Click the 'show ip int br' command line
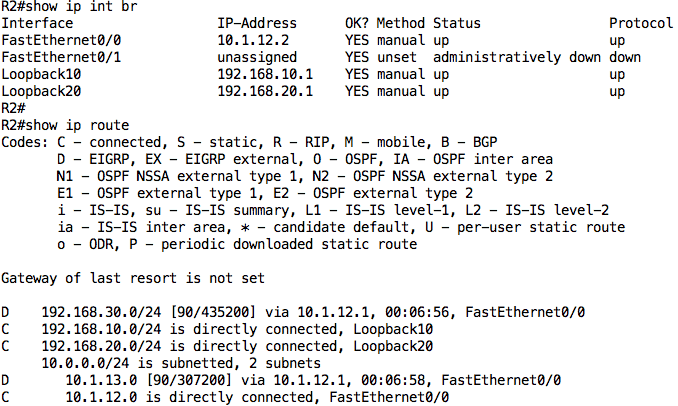The height and width of the screenshot is (406, 678). (69, 6)
